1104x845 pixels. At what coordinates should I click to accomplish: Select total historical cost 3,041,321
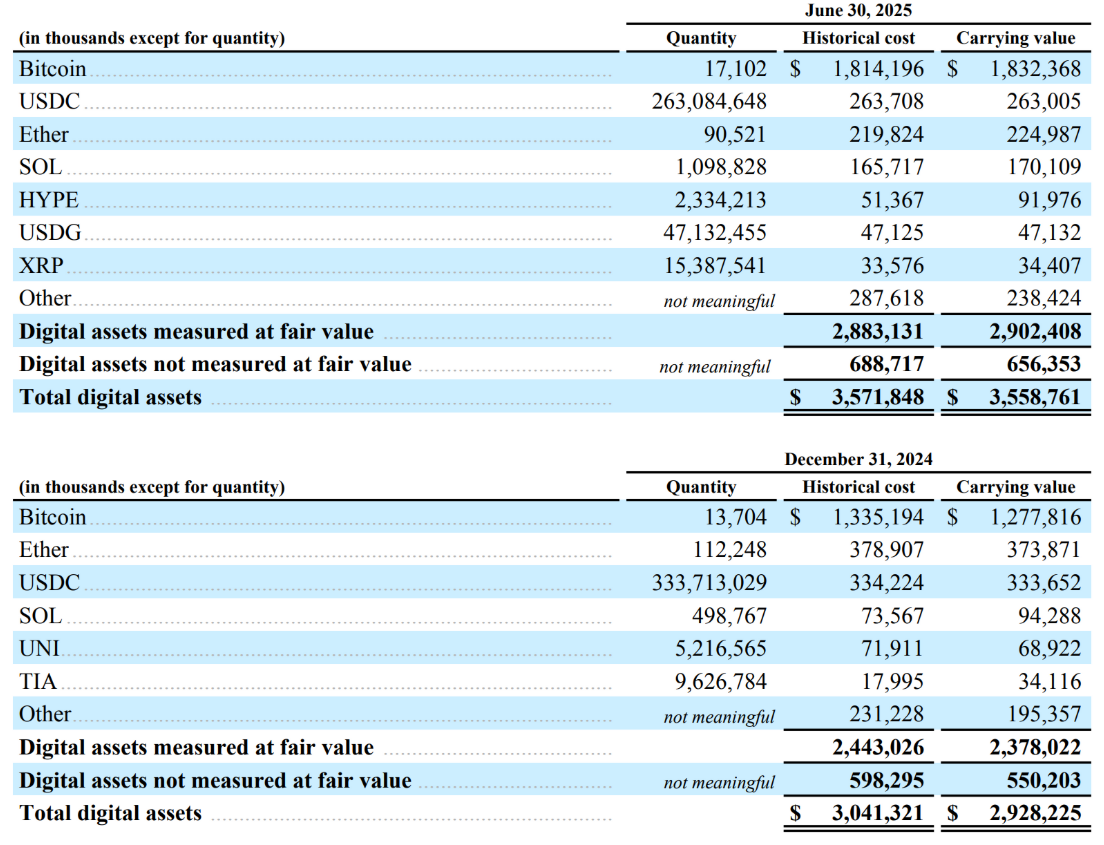click(878, 813)
